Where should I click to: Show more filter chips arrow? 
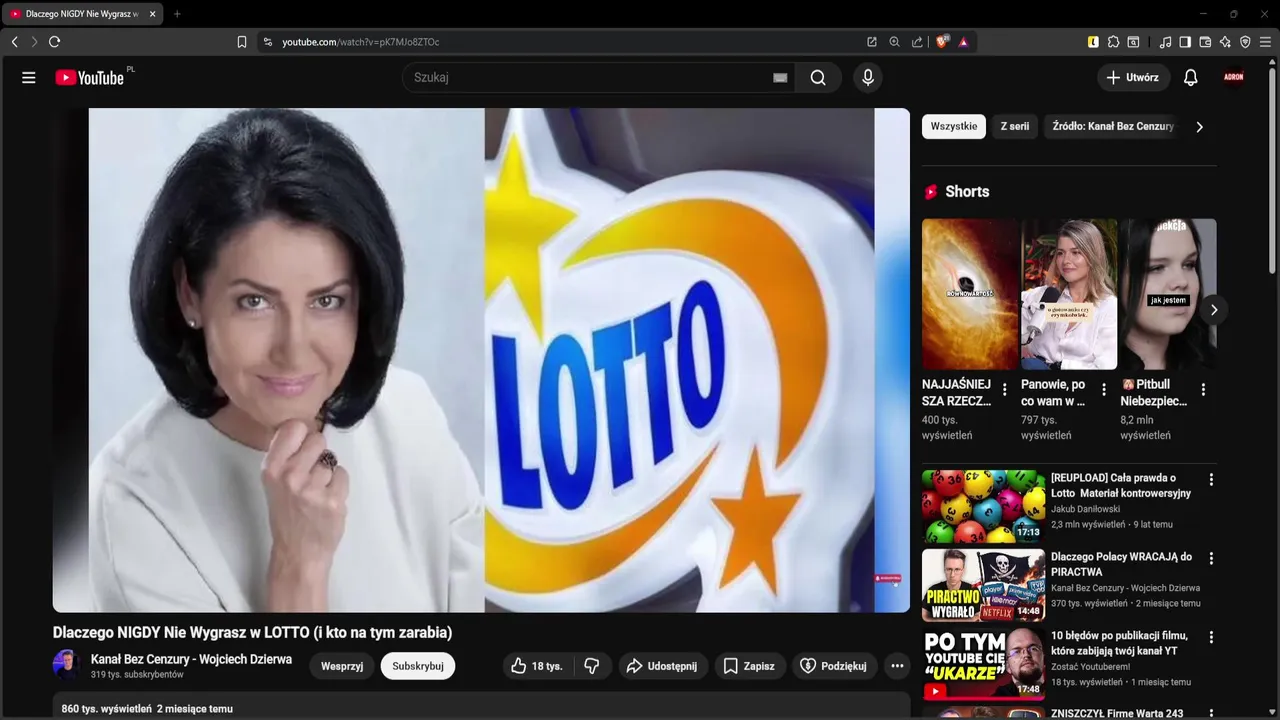click(x=1199, y=127)
